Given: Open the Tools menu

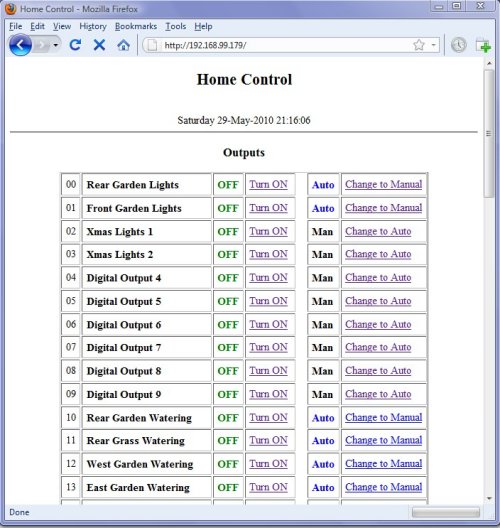Looking at the screenshot, I should (175, 26).
